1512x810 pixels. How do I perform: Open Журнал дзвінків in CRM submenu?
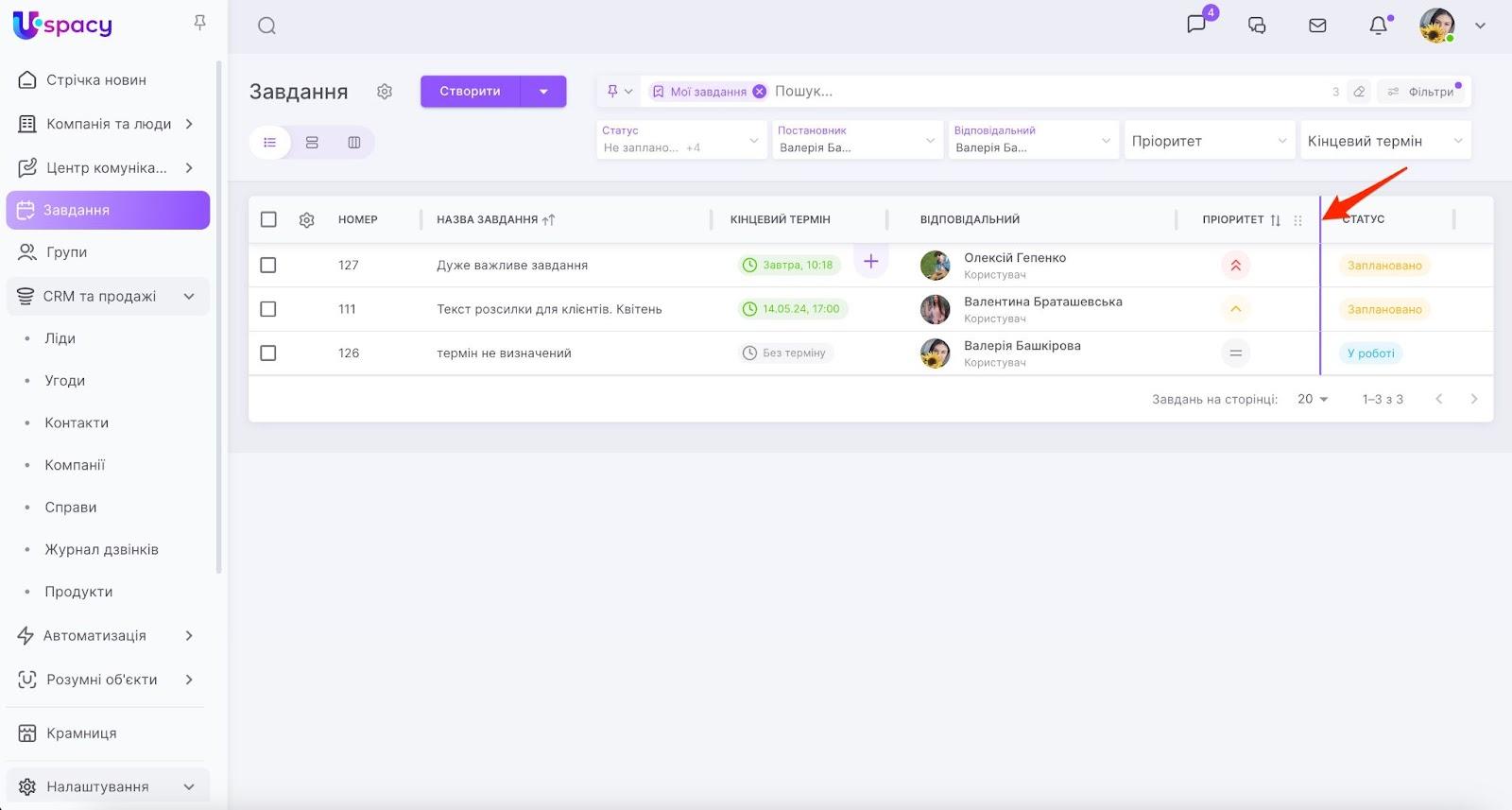[x=102, y=549]
